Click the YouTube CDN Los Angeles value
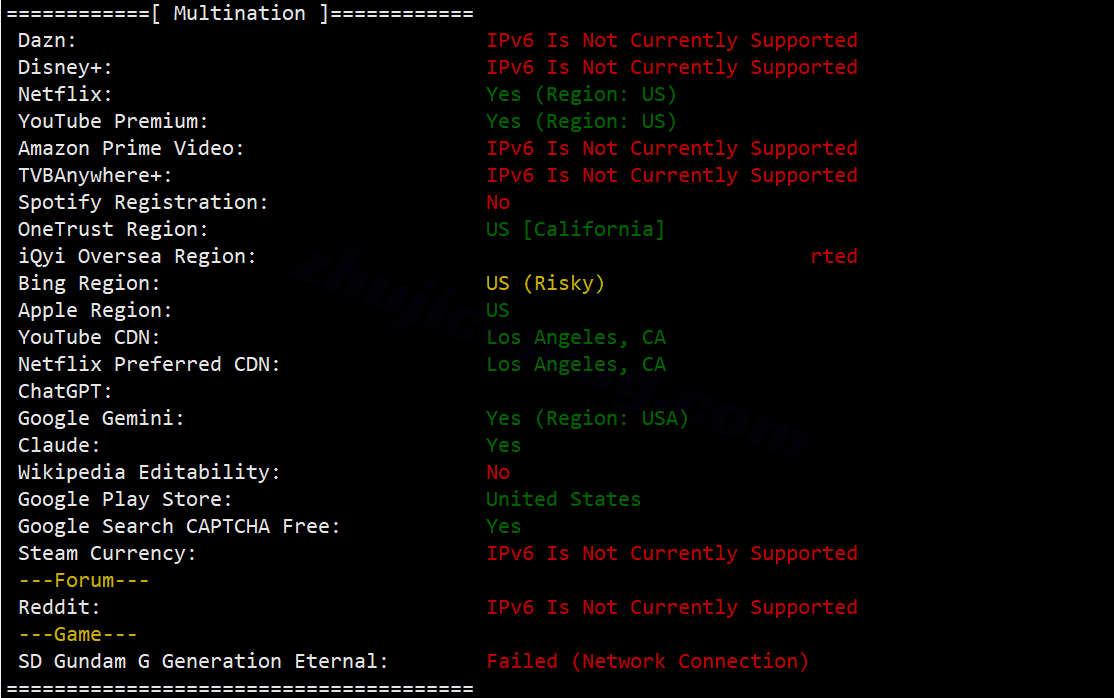The height and width of the screenshot is (698, 1114). coord(576,338)
